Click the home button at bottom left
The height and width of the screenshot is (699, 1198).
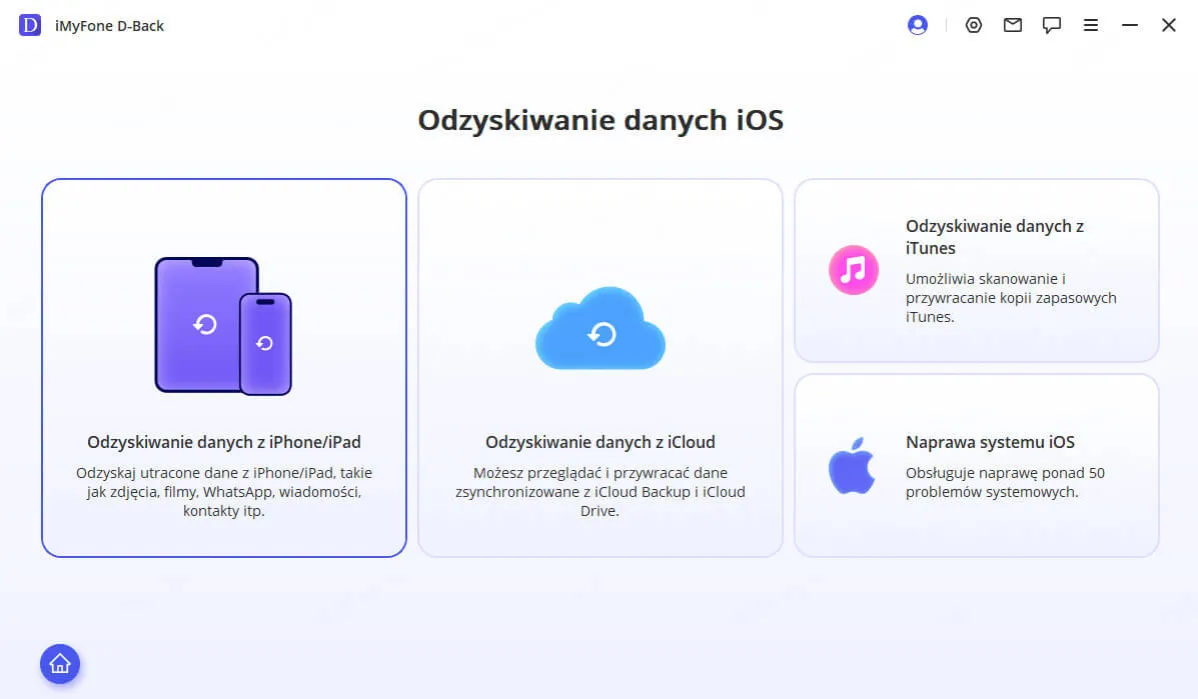(x=60, y=664)
